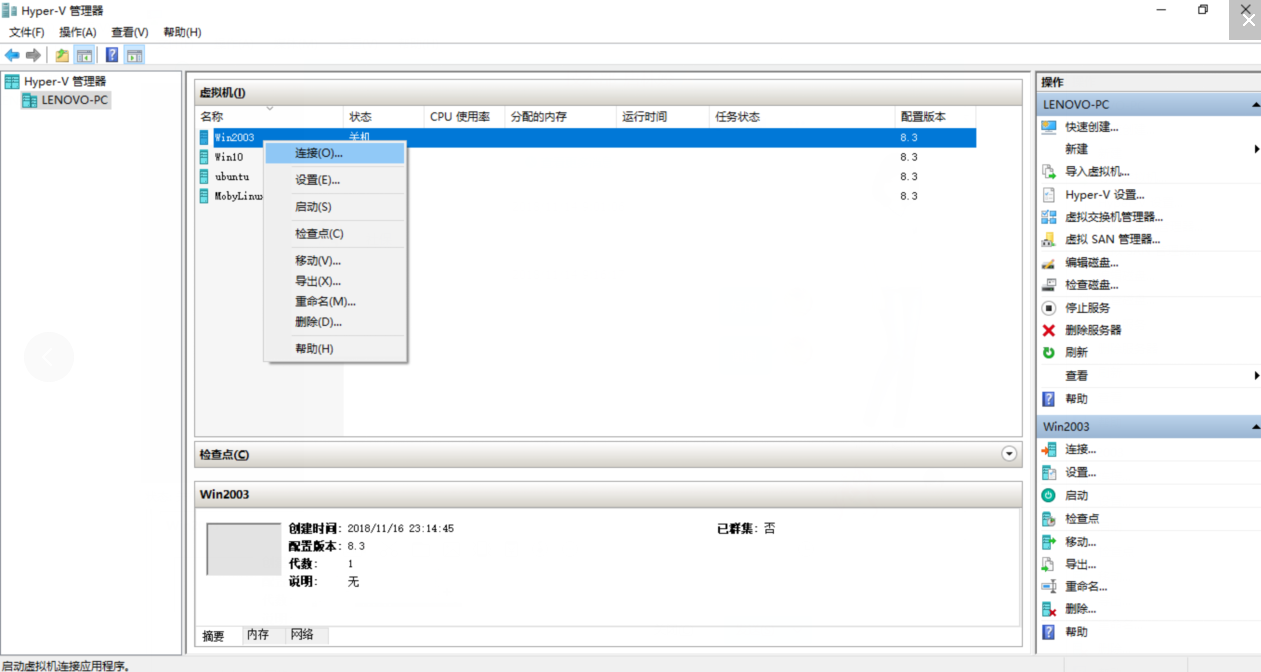Collapse the Win2003 actions section arrow

(1254, 427)
